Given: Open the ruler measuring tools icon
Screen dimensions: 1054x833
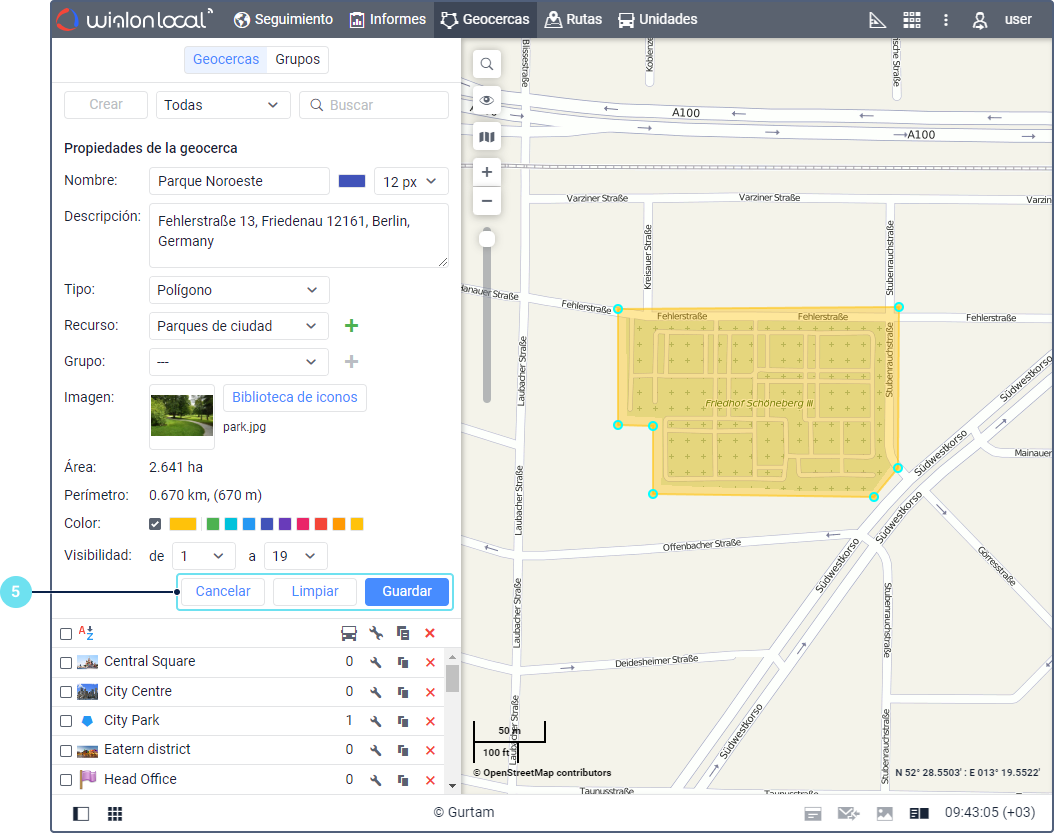Looking at the screenshot, I should (877, 20).
